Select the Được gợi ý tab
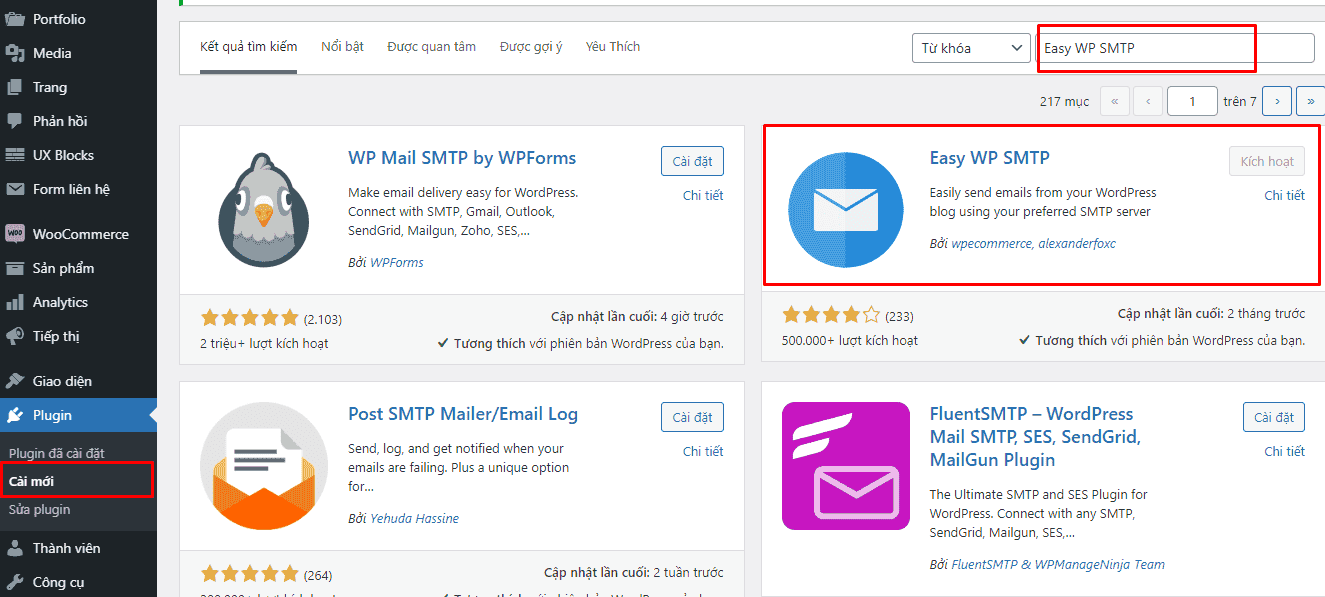 pos(531,47)
